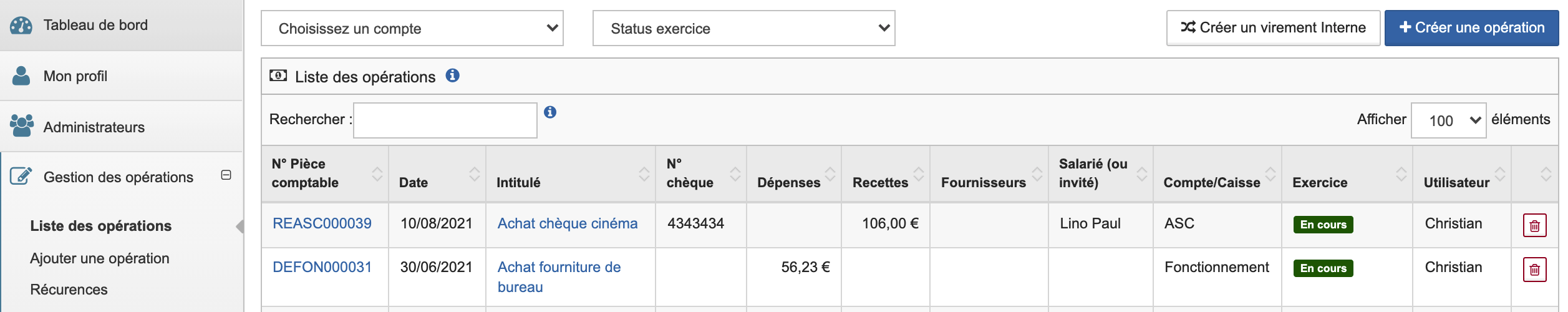
Task: Open the Achat fourniture de bureau link
Action: click(559, 277)
